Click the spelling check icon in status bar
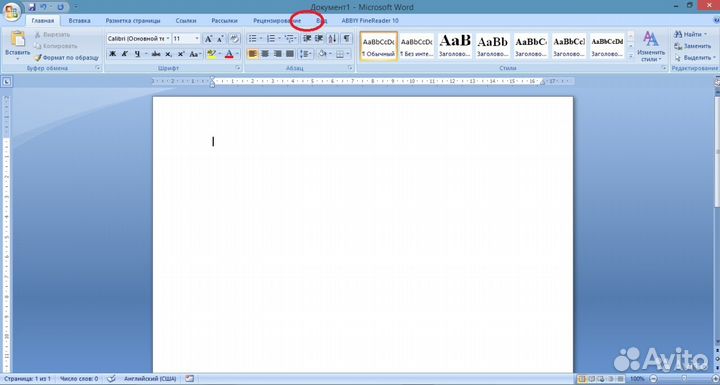The width and height of the screenshot is (720, 385). coord(111,379)
